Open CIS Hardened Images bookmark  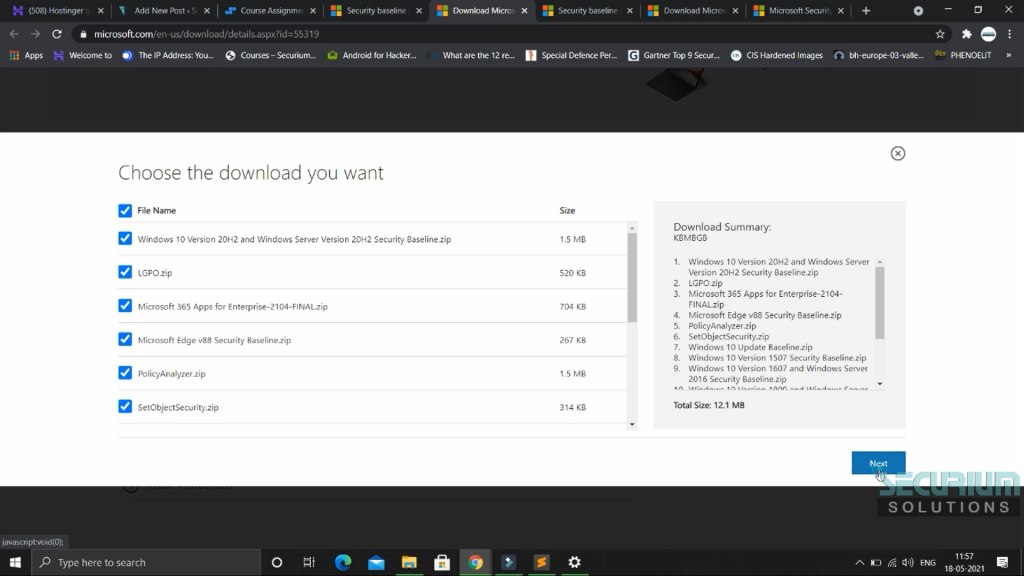tap(776, 56)
